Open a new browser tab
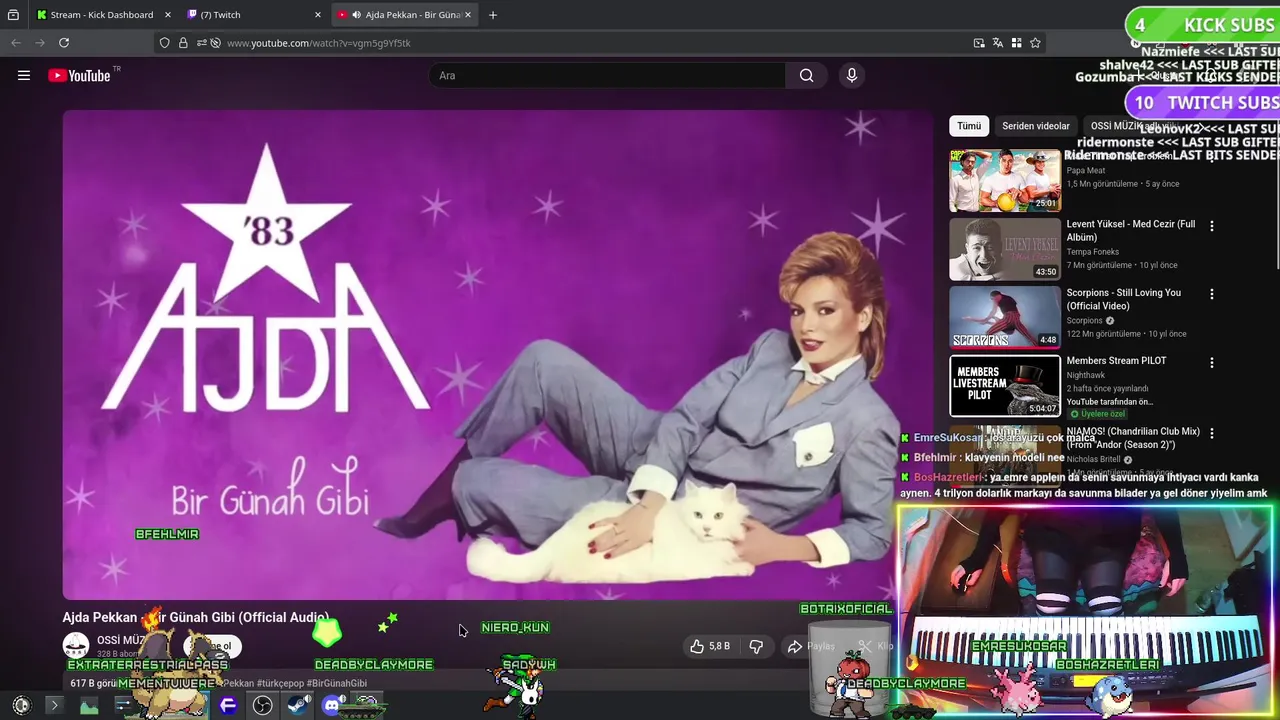Screen dimensions: 1280x720 pos(493,15)
